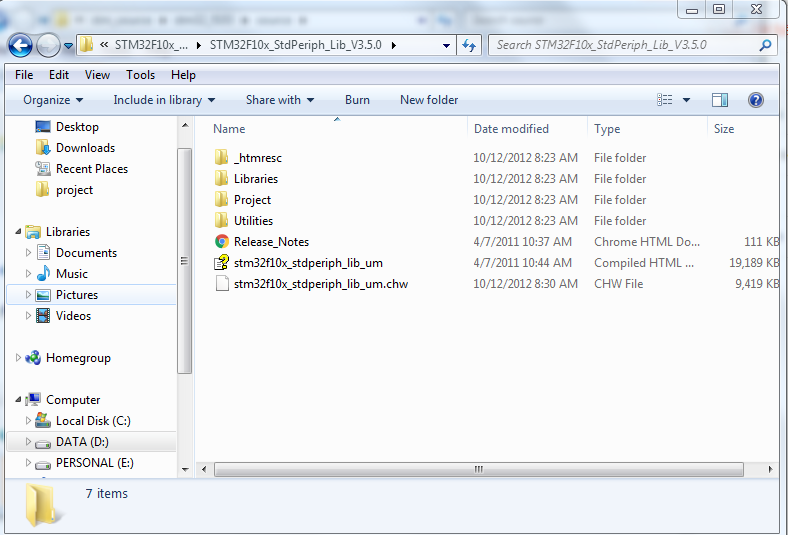The height and width of the screenshot is (535, 788).
Task: Click the Homegroup icon
Action: pyautogui.click(x=33, y=358)
